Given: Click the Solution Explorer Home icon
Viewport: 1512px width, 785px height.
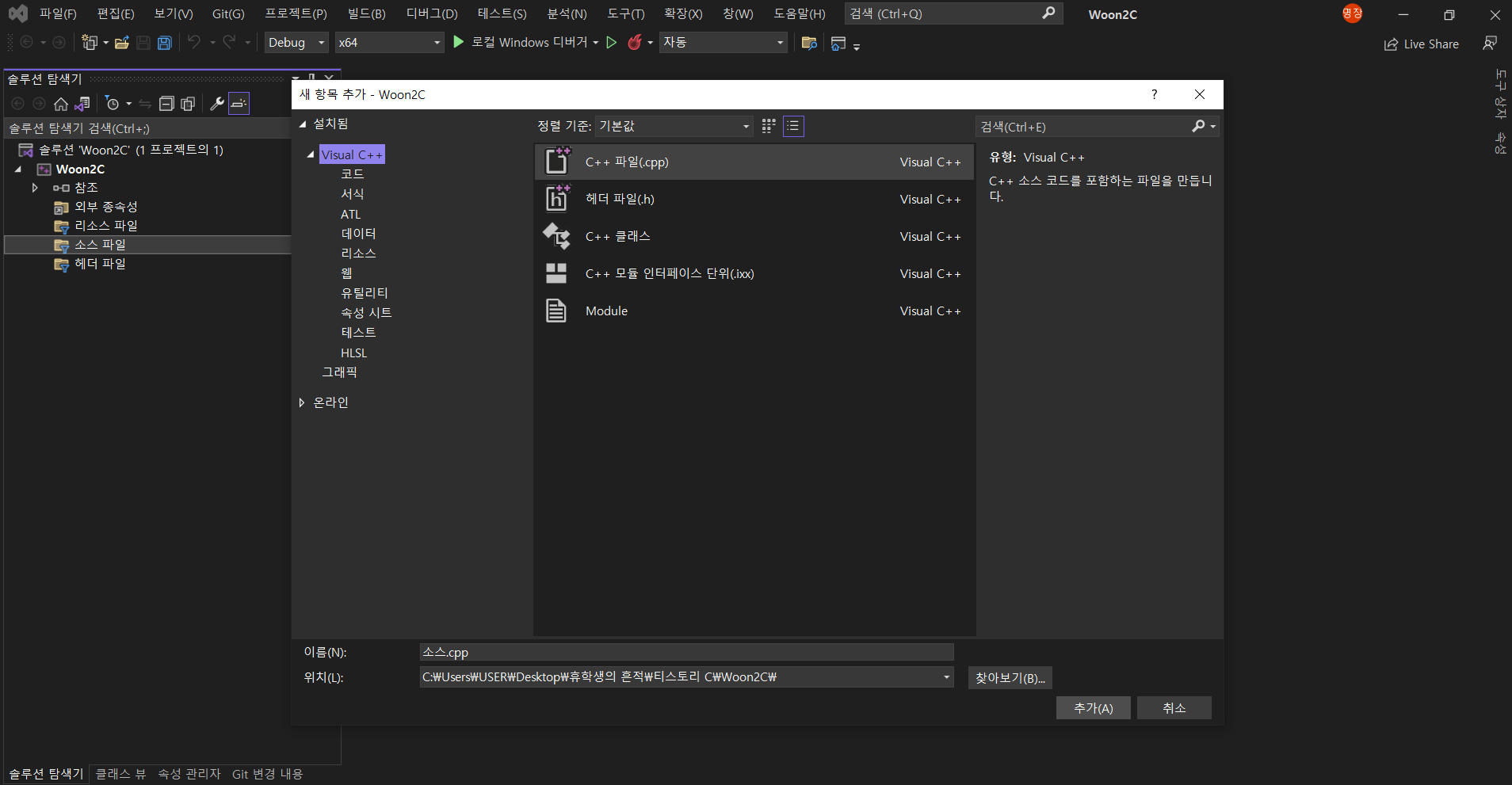Looking at the screenshot, I should click(x=61, y=104).
